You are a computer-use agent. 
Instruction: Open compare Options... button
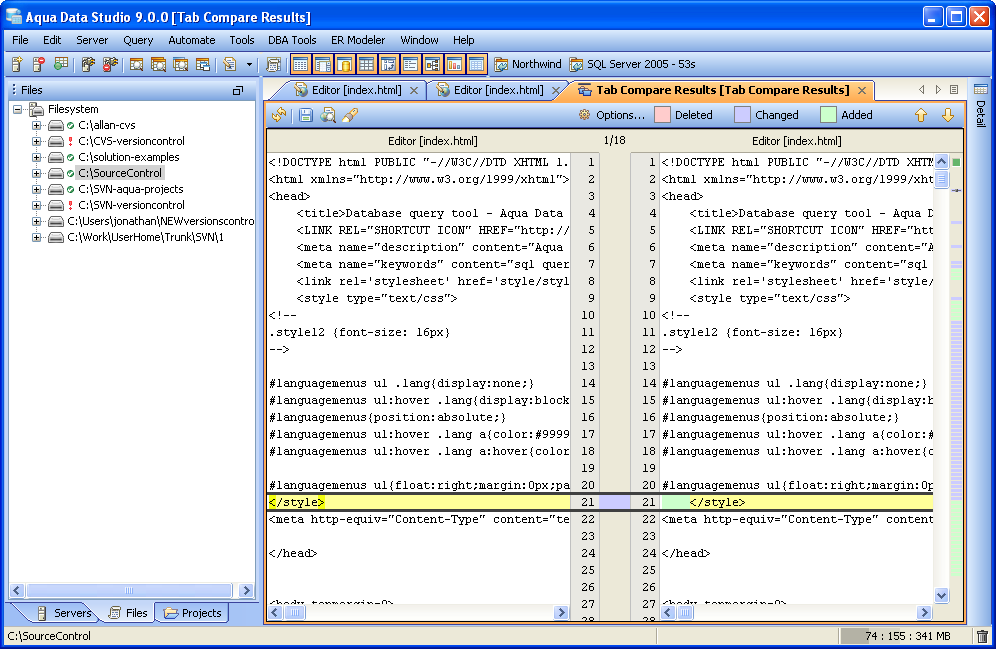click(x=612, y=115)
